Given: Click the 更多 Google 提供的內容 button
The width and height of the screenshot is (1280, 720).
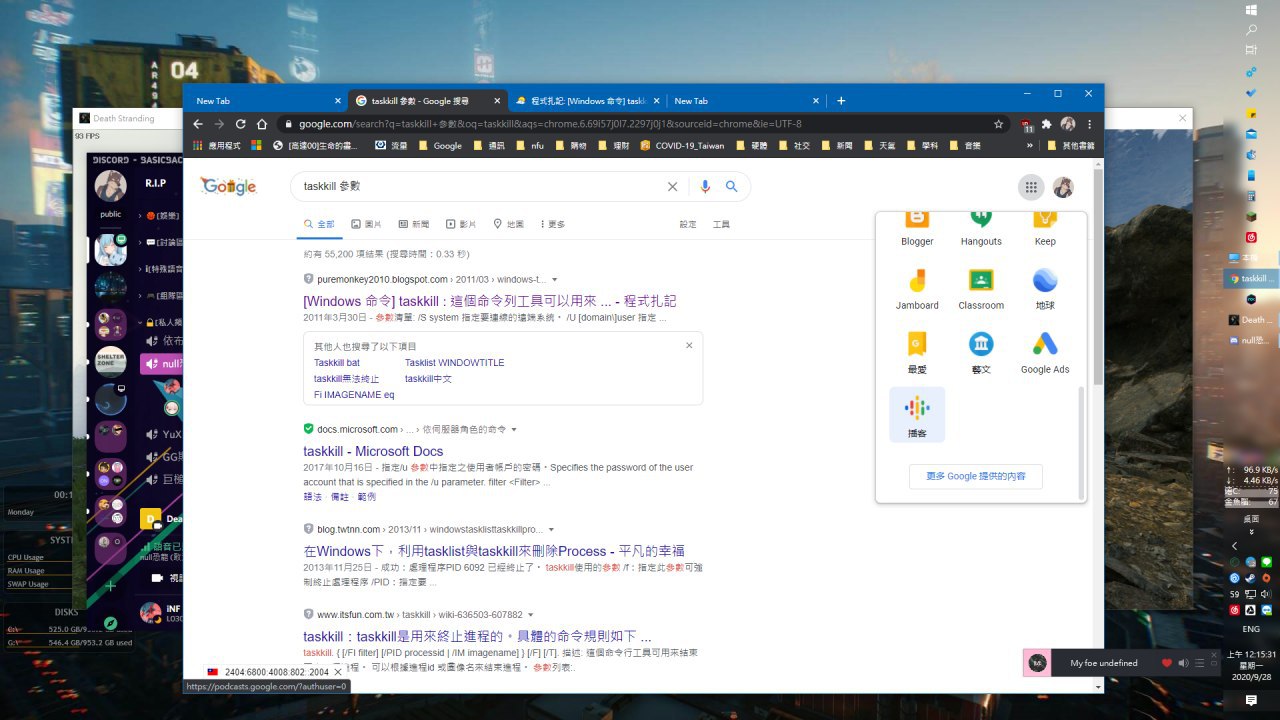Looking at the screenshot, I should click(x=976, y=477).
